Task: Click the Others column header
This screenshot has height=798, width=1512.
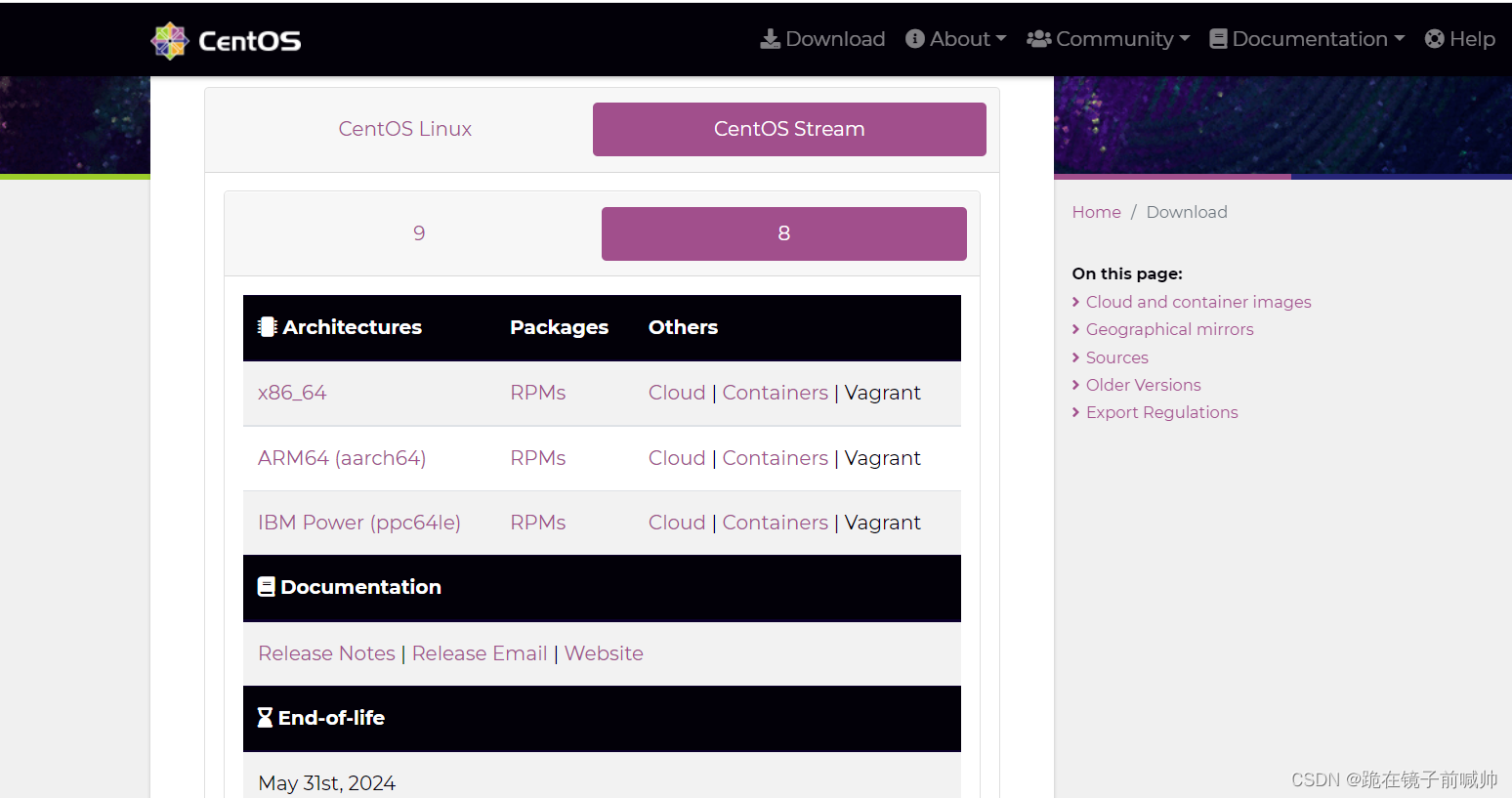Action: pos(684,327)
